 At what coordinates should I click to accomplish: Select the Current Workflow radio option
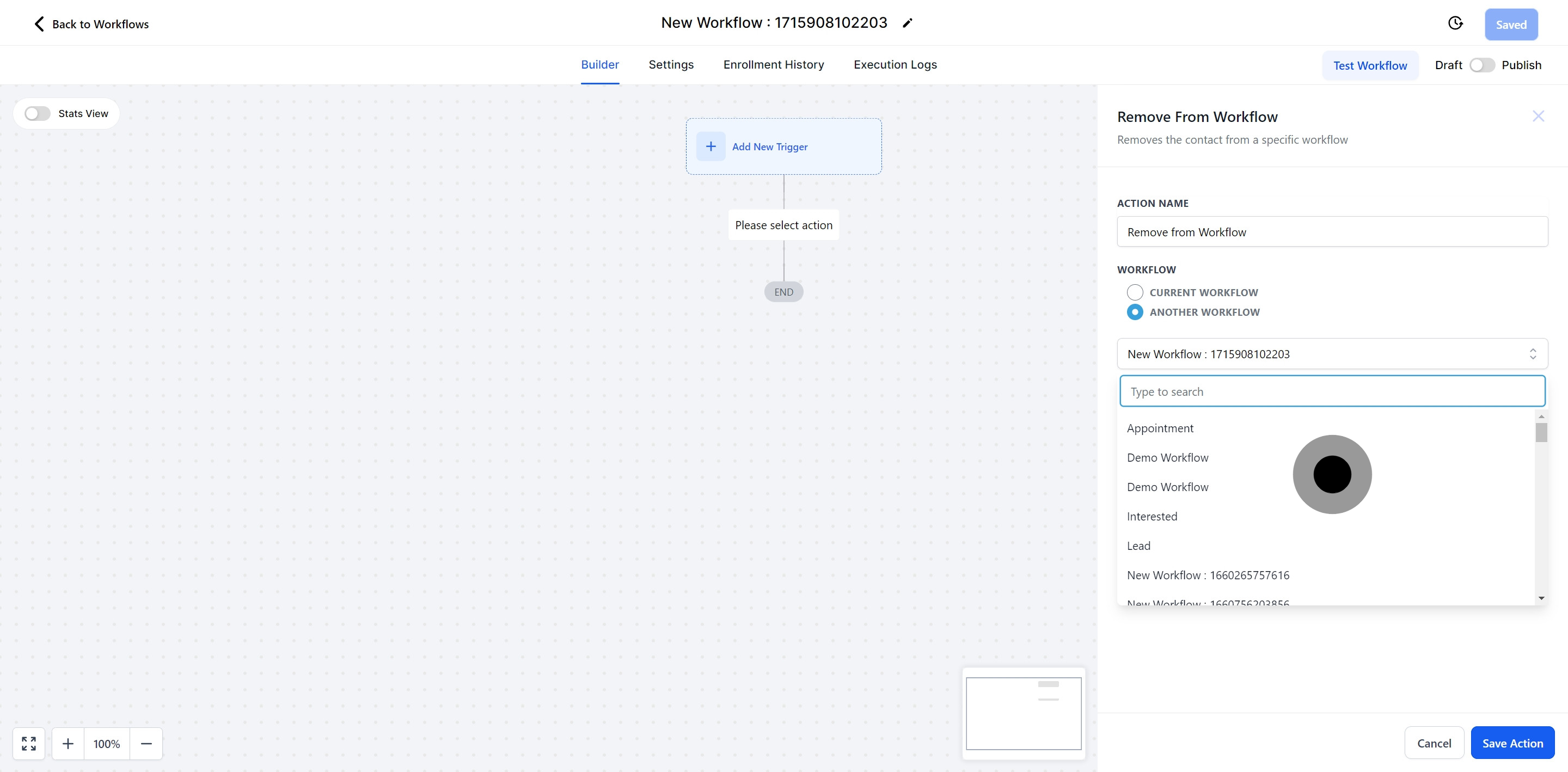click(1135, 292)
